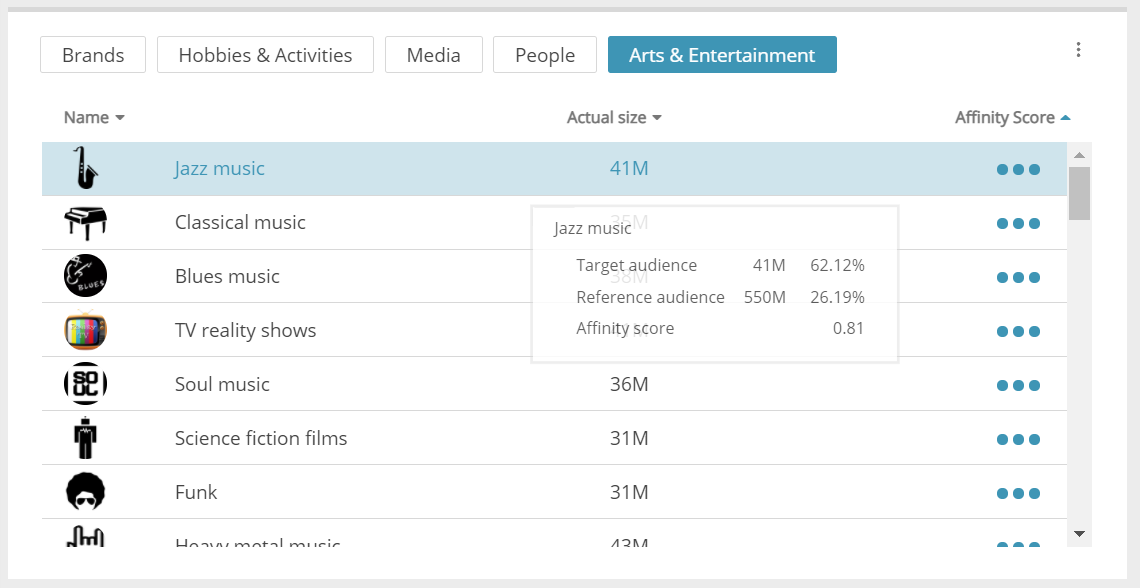Click the Target audience tooltip label
This screenshot has height=588, width=1140.
pyautogui.click(x=636, y=265)
